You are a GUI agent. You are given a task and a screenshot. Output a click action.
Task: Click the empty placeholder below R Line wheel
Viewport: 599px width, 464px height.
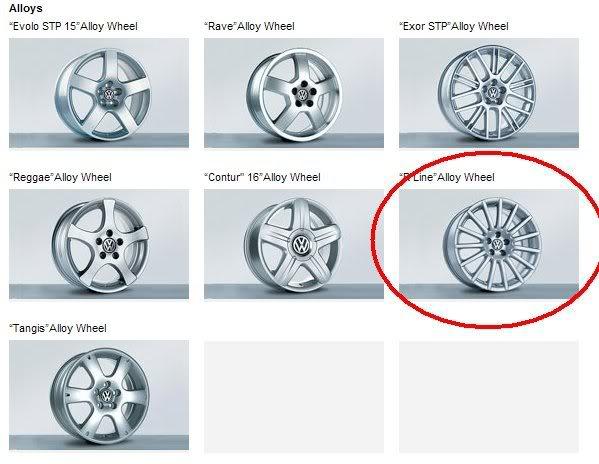(x=489, y=397)
